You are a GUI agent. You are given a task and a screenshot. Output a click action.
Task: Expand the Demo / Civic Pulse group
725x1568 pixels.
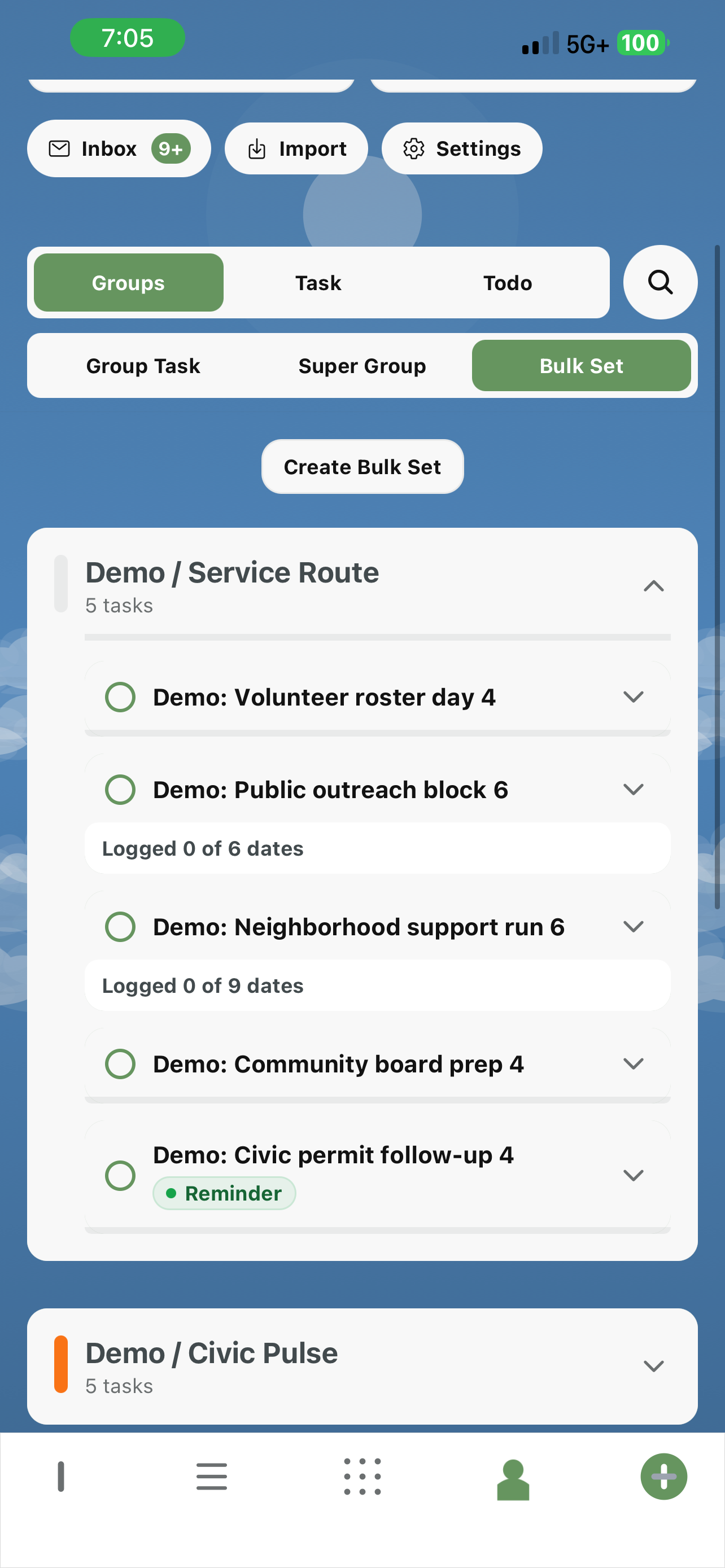(653, 1366)
